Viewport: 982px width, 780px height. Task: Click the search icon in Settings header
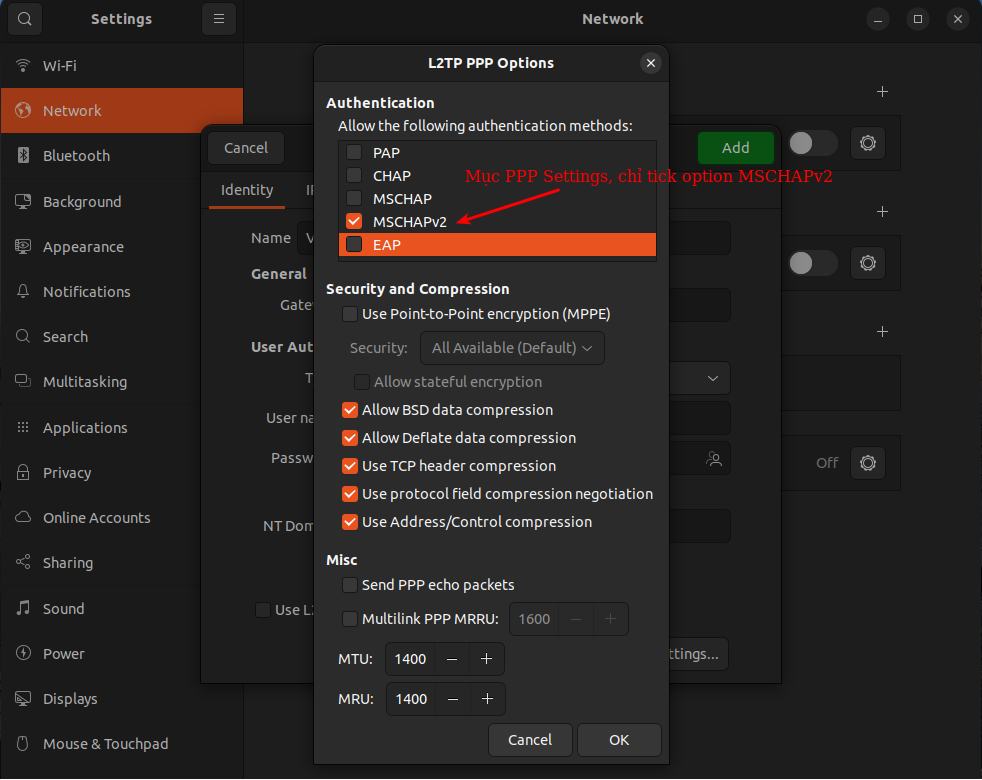24,19
